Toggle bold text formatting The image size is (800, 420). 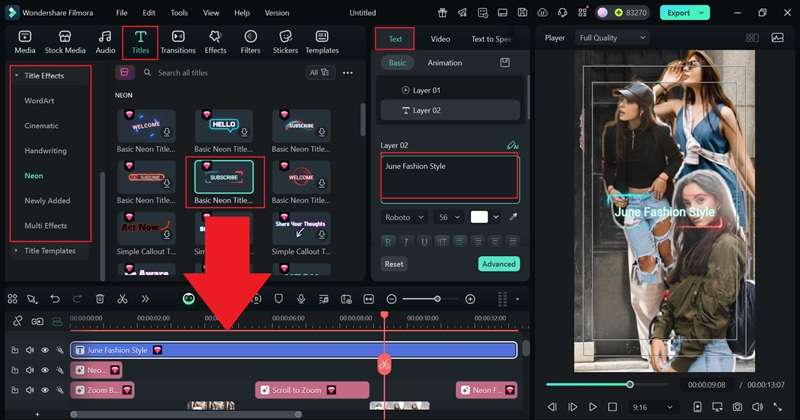[x=388, y=241]
